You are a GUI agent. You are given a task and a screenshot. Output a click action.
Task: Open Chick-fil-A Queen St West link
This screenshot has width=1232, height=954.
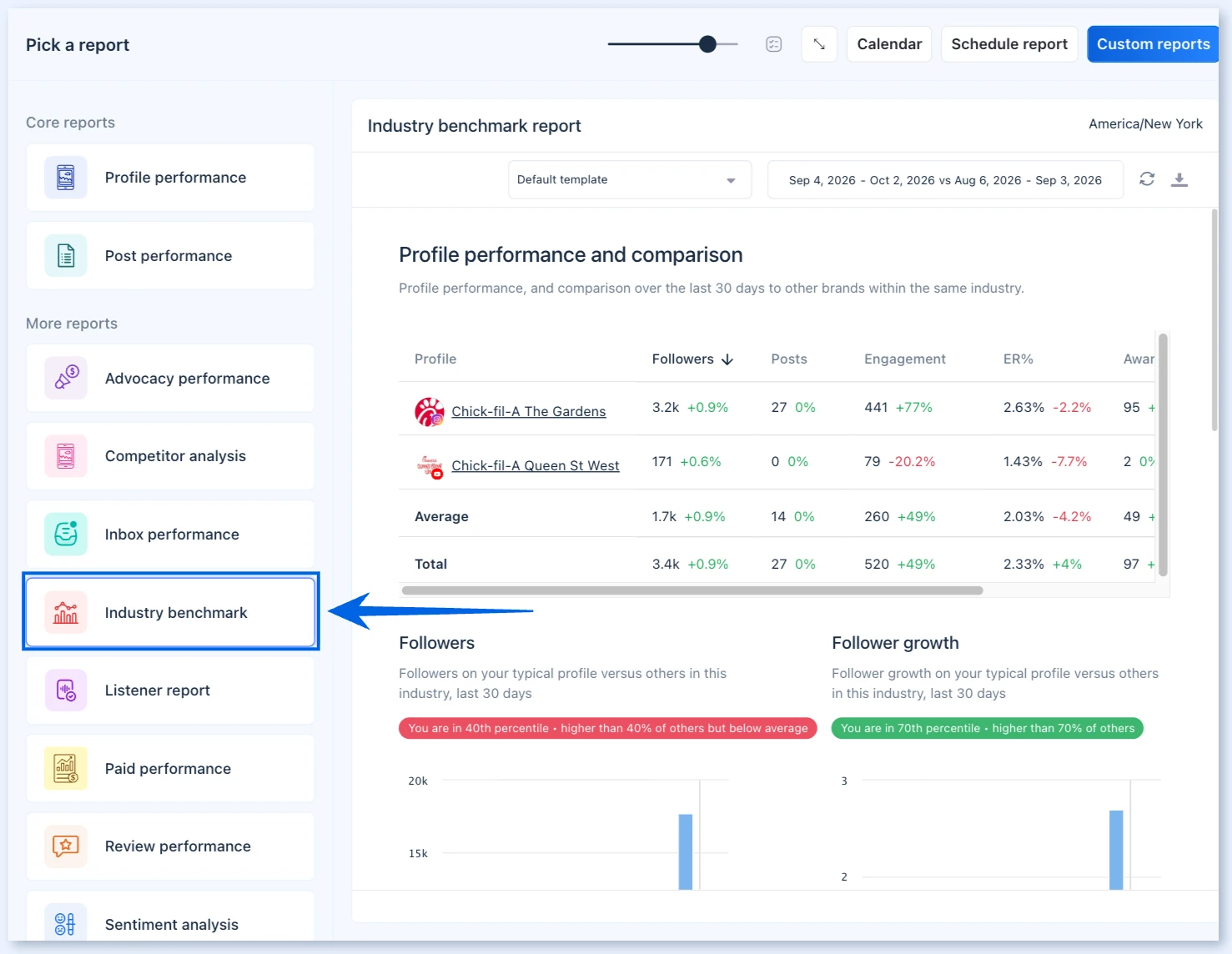tap(536, 465)
